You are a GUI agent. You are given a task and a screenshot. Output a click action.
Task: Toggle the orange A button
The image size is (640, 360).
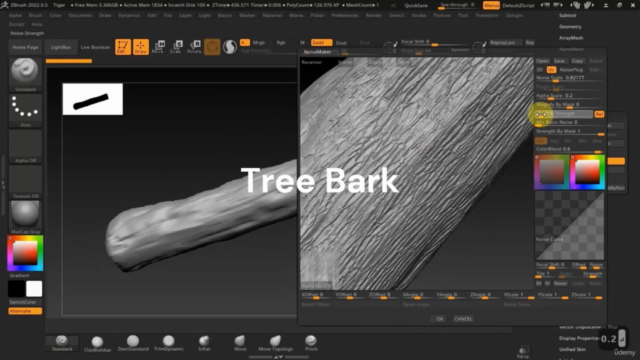[244, 42]
